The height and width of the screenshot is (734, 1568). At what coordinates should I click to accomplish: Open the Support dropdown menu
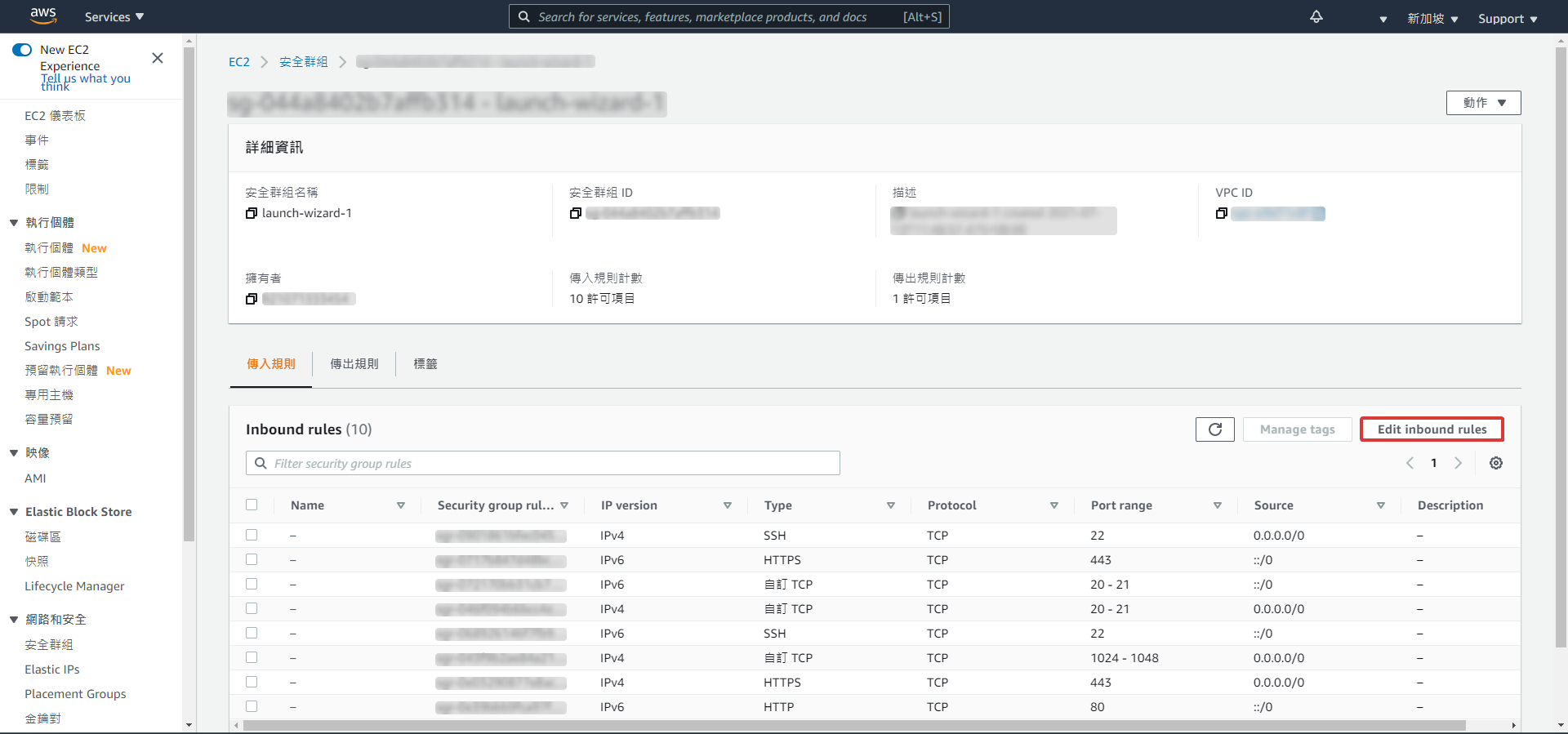[x=1508, y=19]
